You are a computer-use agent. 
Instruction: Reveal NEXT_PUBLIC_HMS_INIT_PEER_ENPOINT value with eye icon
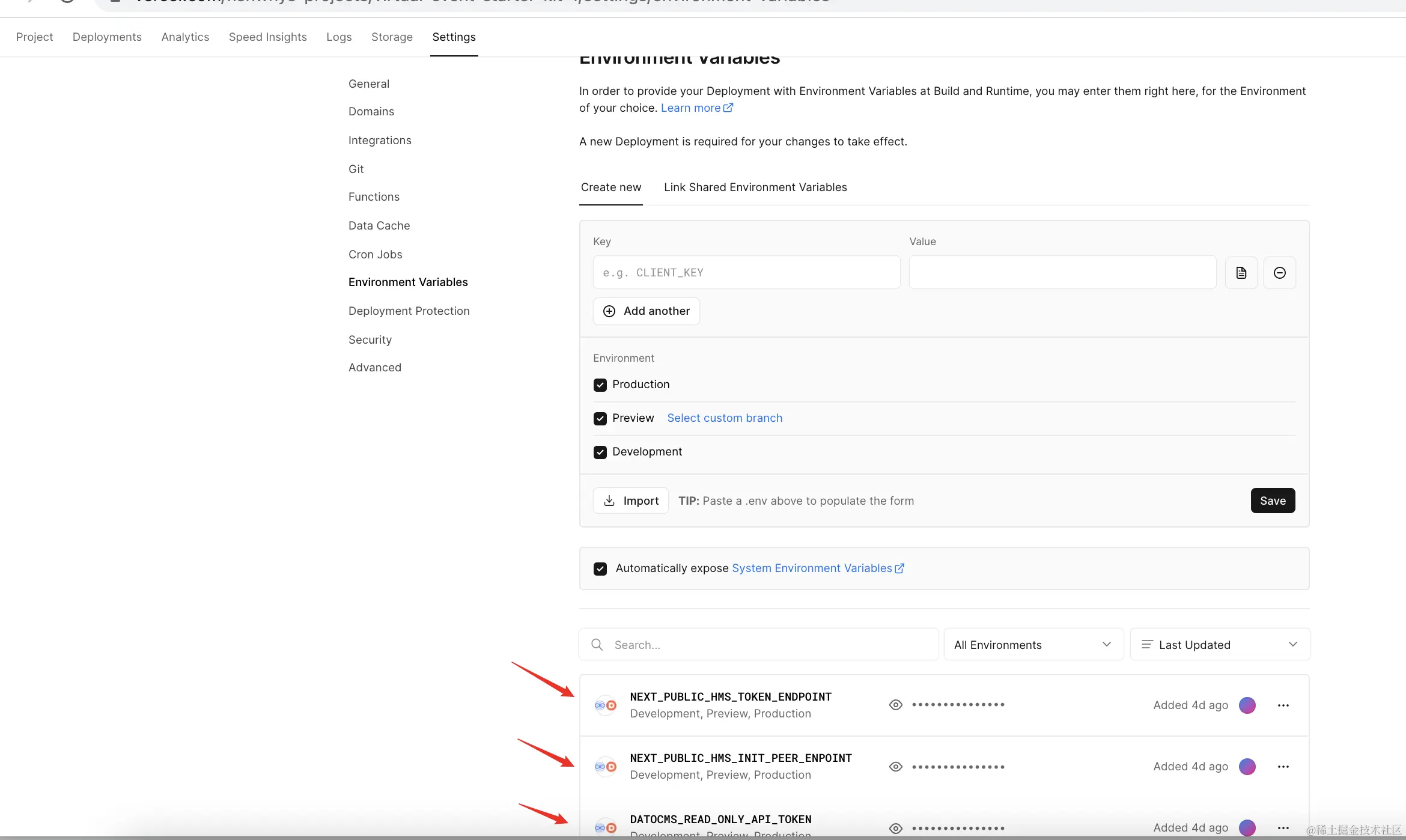[x=895, y=767]
